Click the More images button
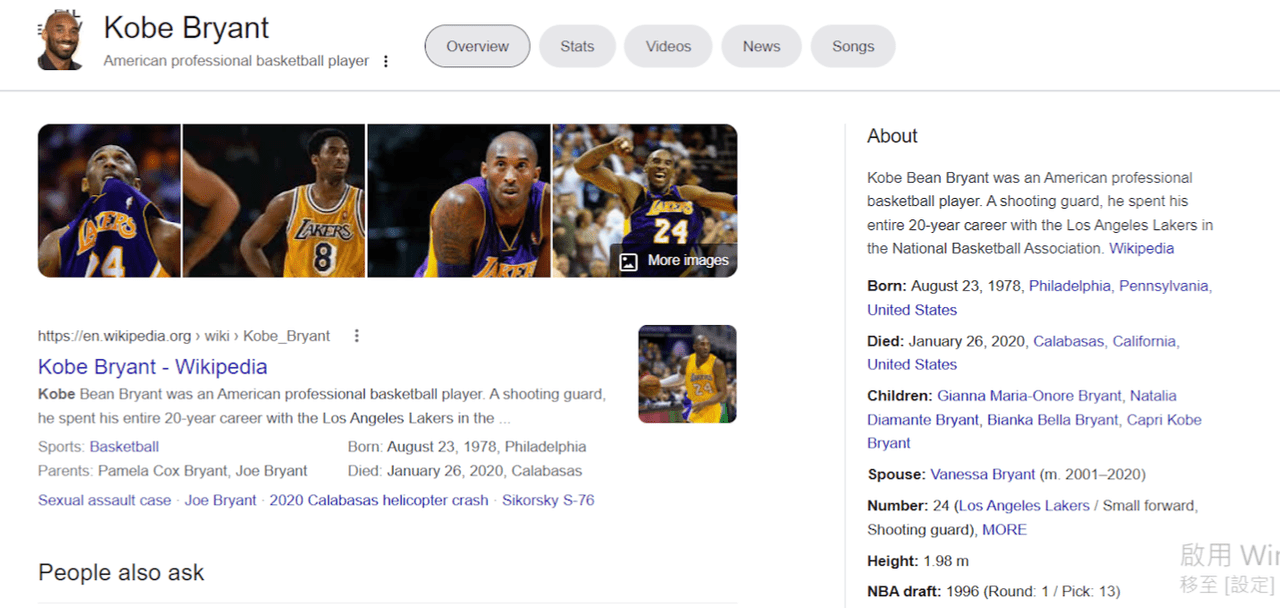The width and height of the screenshot is (1280, 608). tap(674, 261)
